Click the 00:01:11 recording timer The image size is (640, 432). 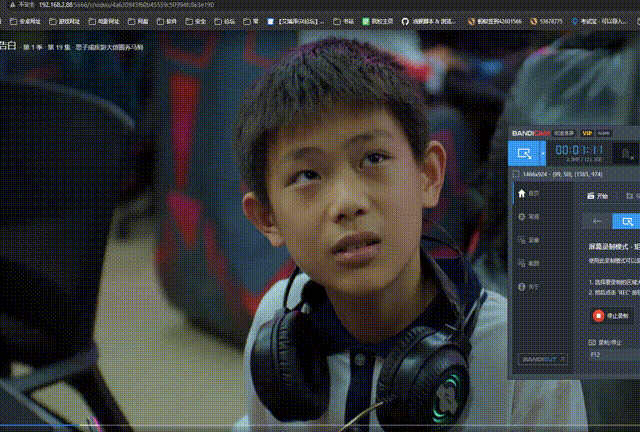(579, 150)
